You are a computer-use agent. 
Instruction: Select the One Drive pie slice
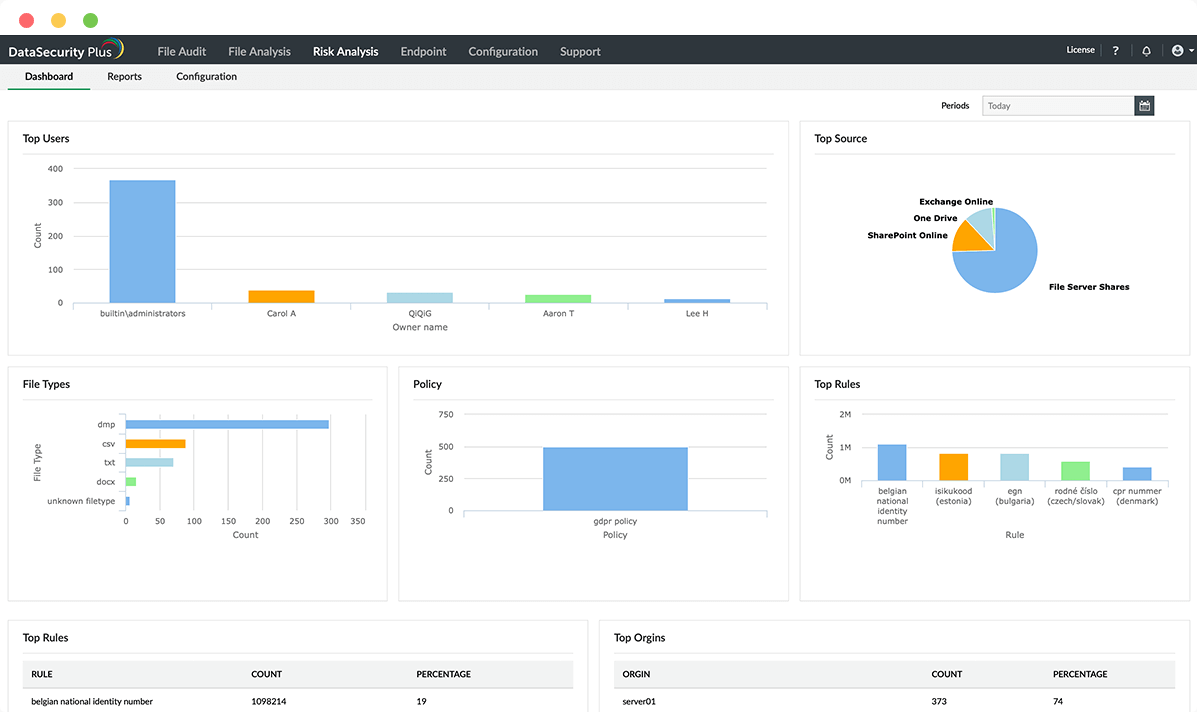(982, 224)
